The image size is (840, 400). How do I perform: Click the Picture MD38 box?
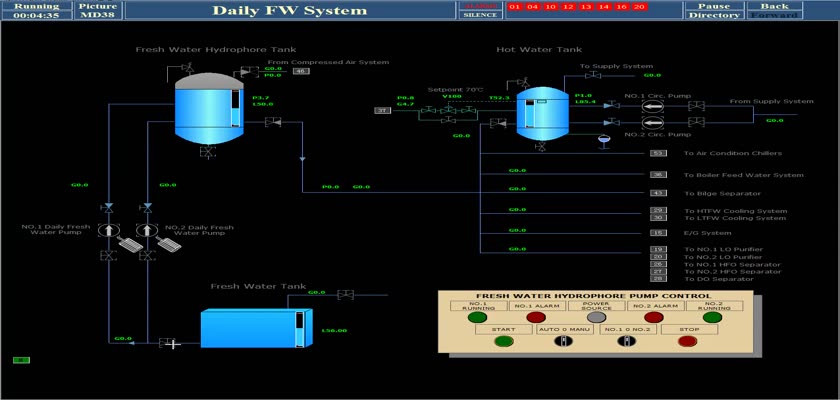point(99,10)
